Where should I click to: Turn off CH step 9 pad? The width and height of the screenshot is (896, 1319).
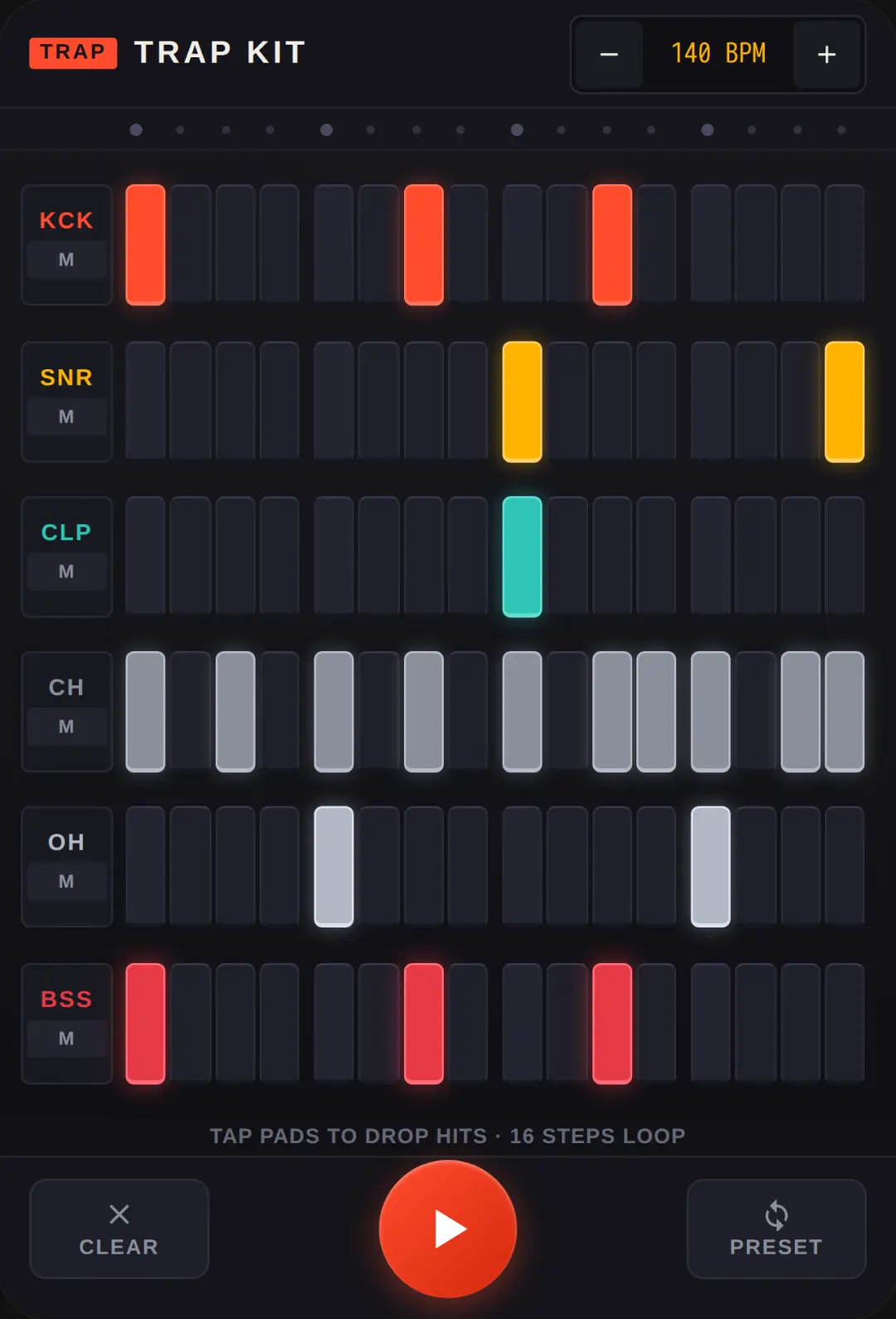click(x=523, y=712)
